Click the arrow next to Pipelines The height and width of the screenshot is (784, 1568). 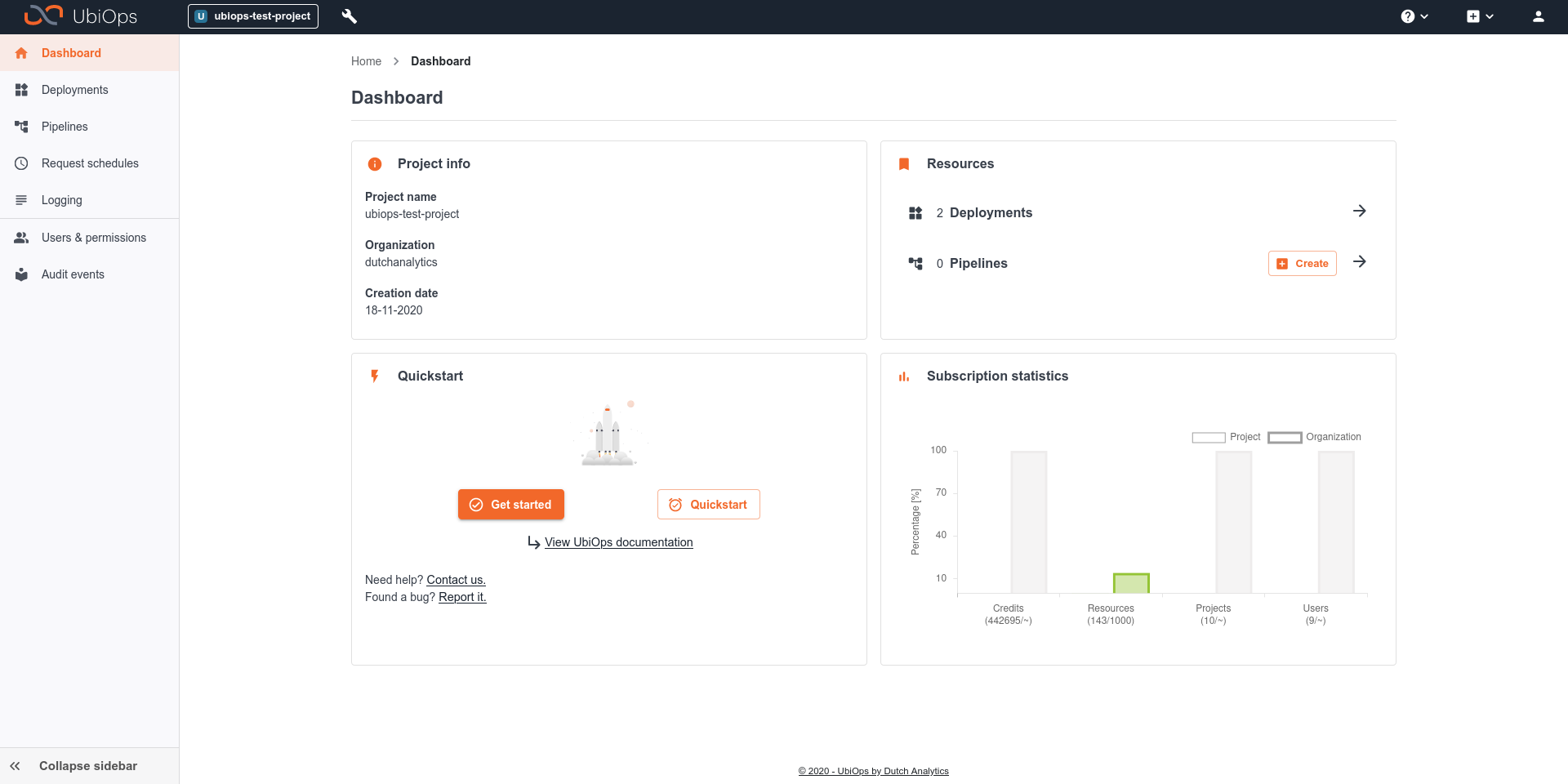pyautogui.click(x=1360, y=261)
